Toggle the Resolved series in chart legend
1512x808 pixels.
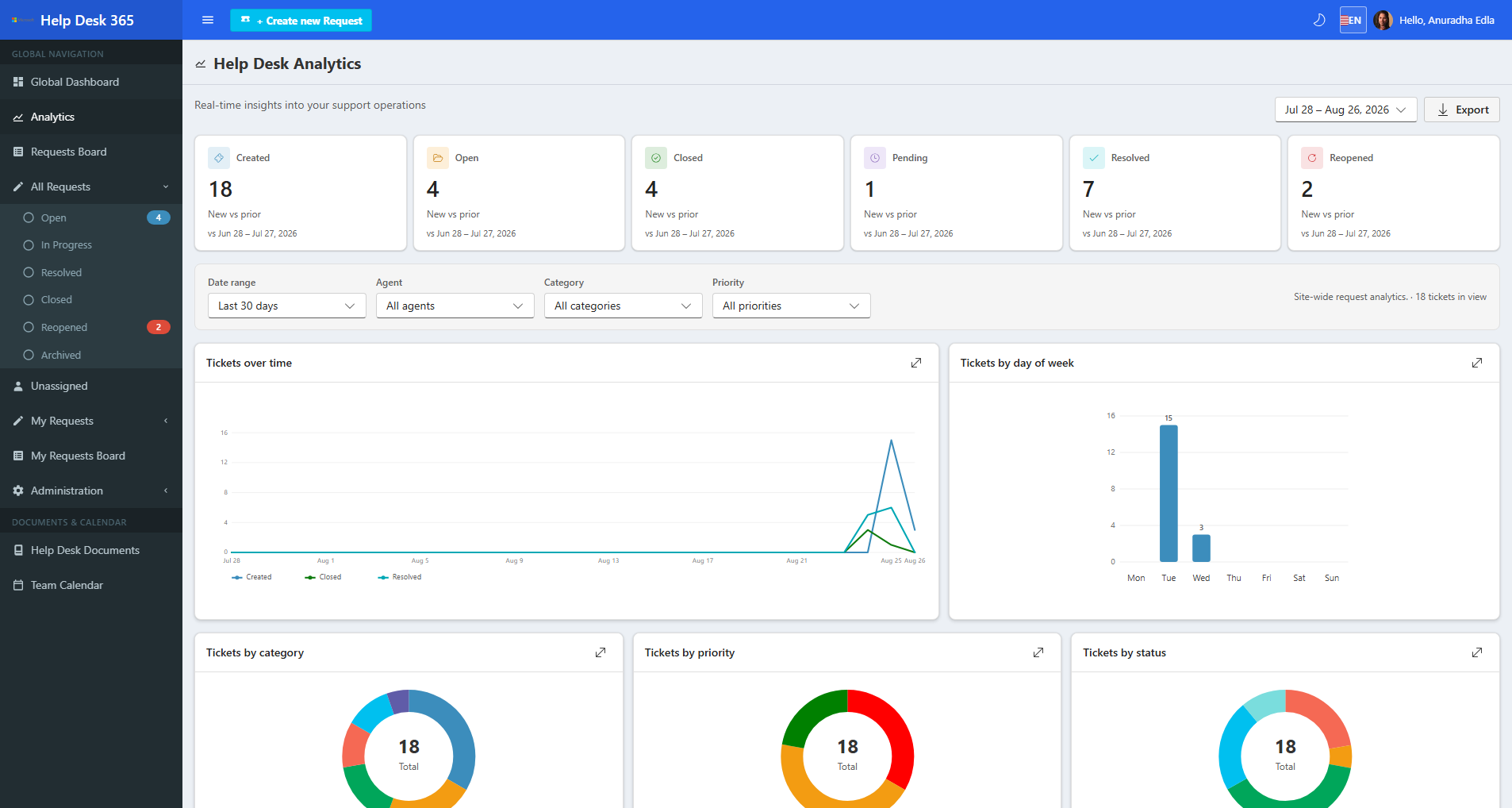400,577
